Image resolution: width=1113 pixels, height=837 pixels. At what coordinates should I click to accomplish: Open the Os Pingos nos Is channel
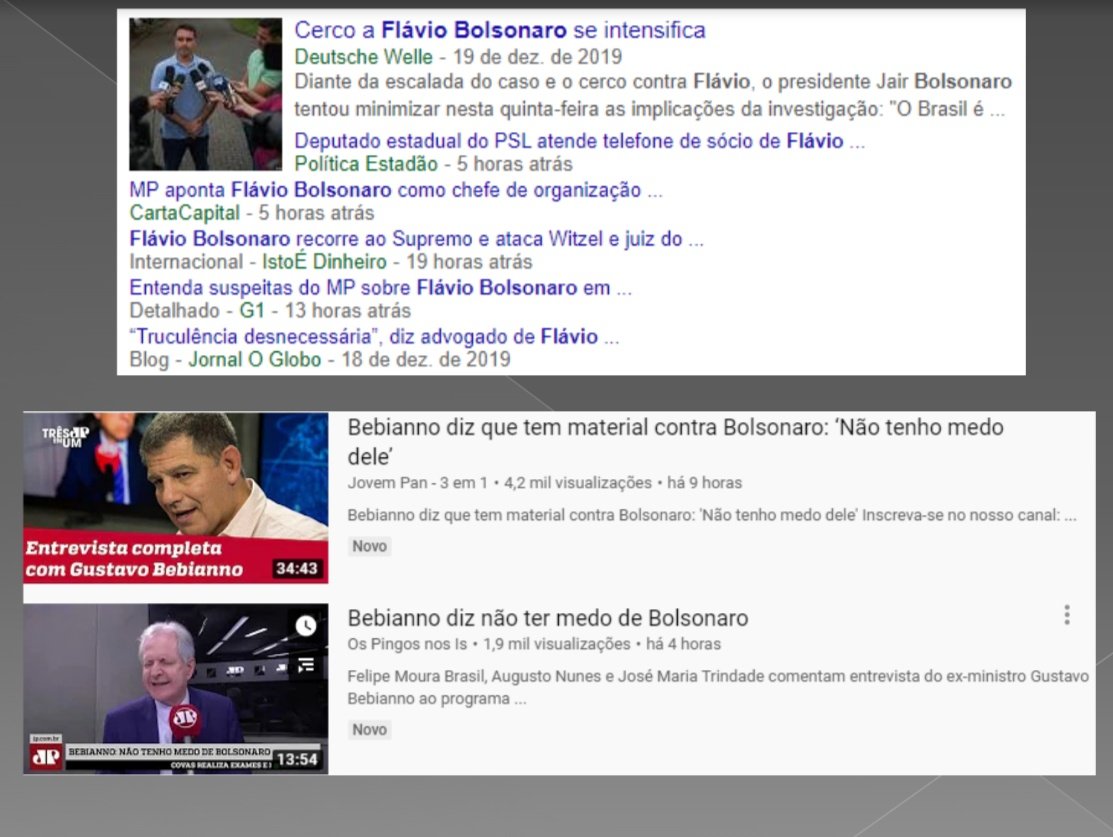coord(407,644)
